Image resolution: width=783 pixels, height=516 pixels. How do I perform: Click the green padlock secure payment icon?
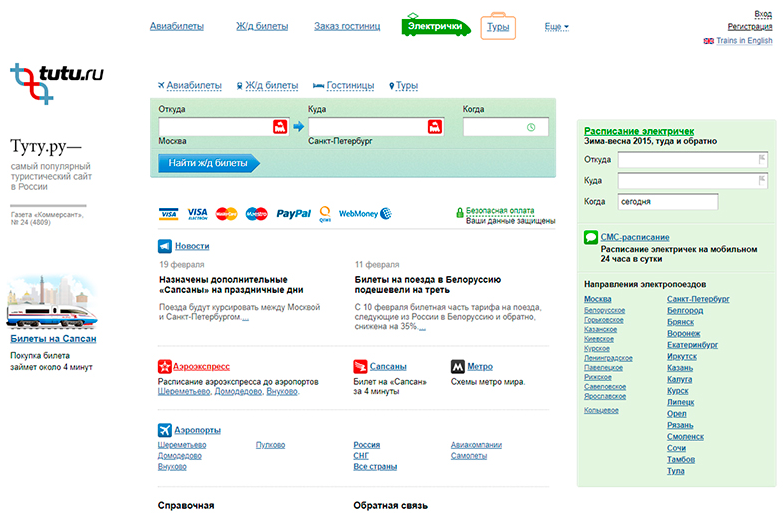click(x=460, y=213)
